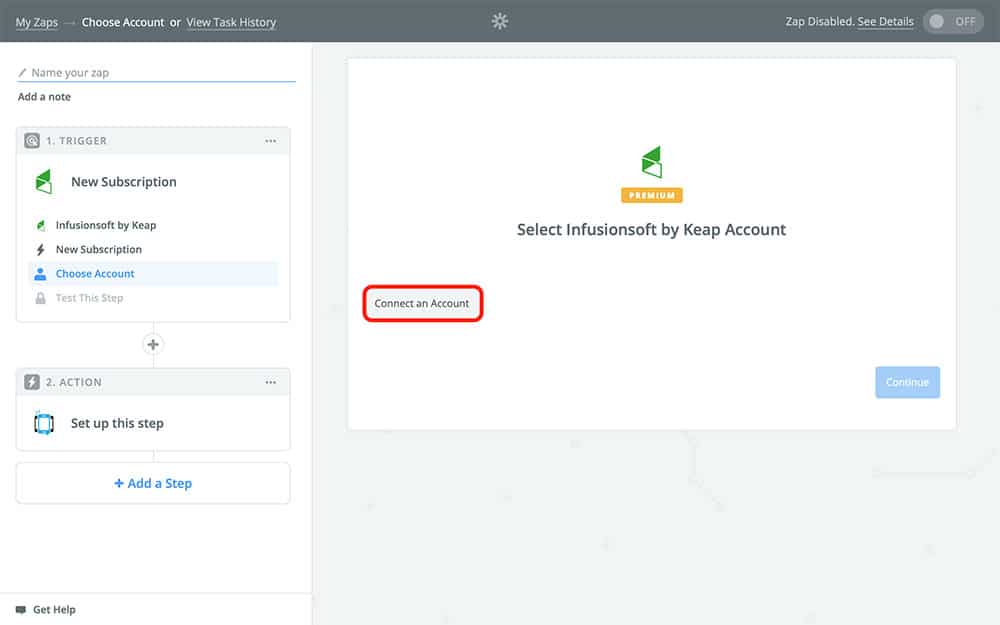Click the Get Help chat icon
This screenshot has height=625, width=1000.
pyautogui.click(x=21, y=609)
